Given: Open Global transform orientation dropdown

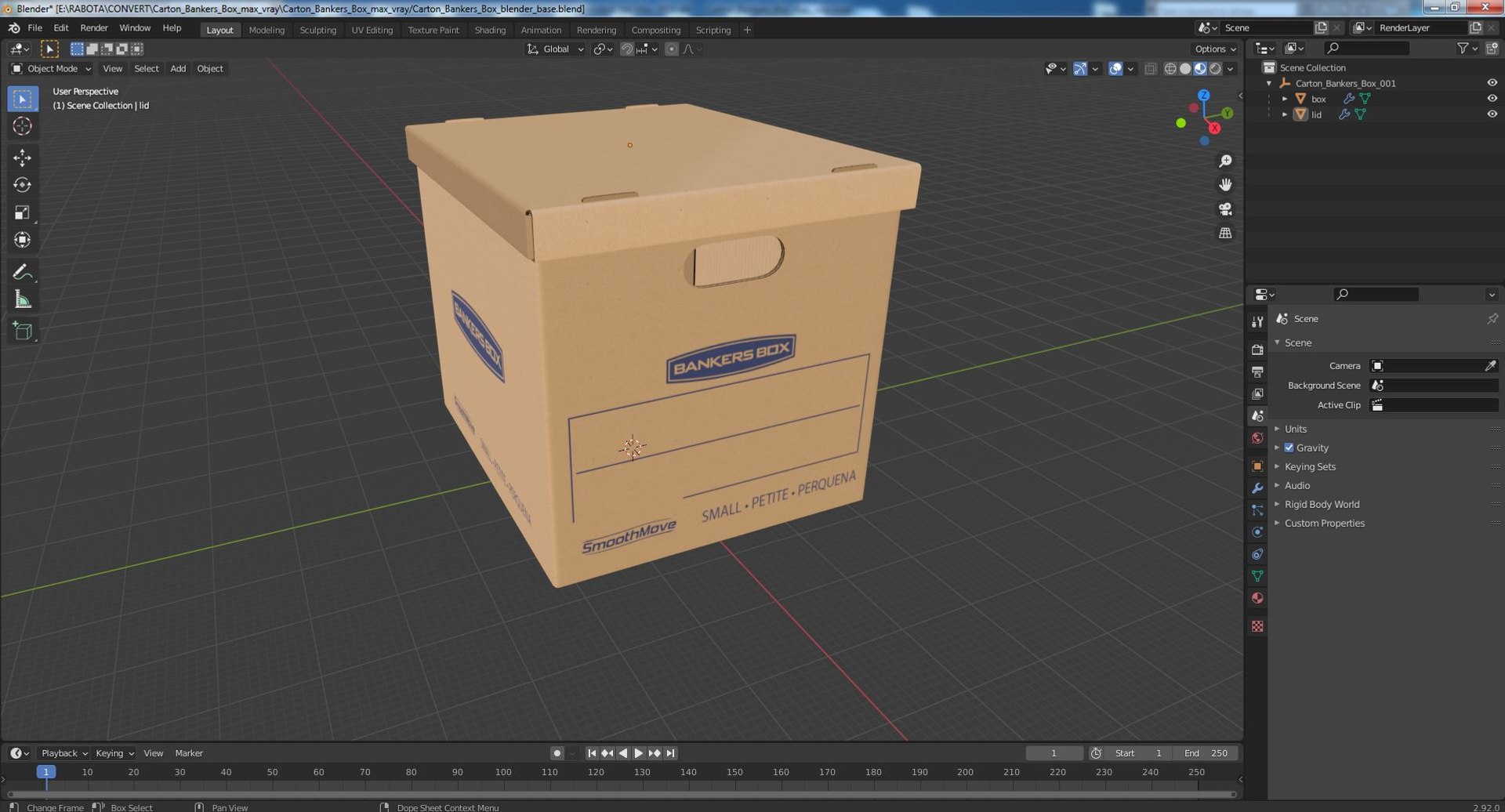Looking at the screenshot, I should [x=555, y=49].
